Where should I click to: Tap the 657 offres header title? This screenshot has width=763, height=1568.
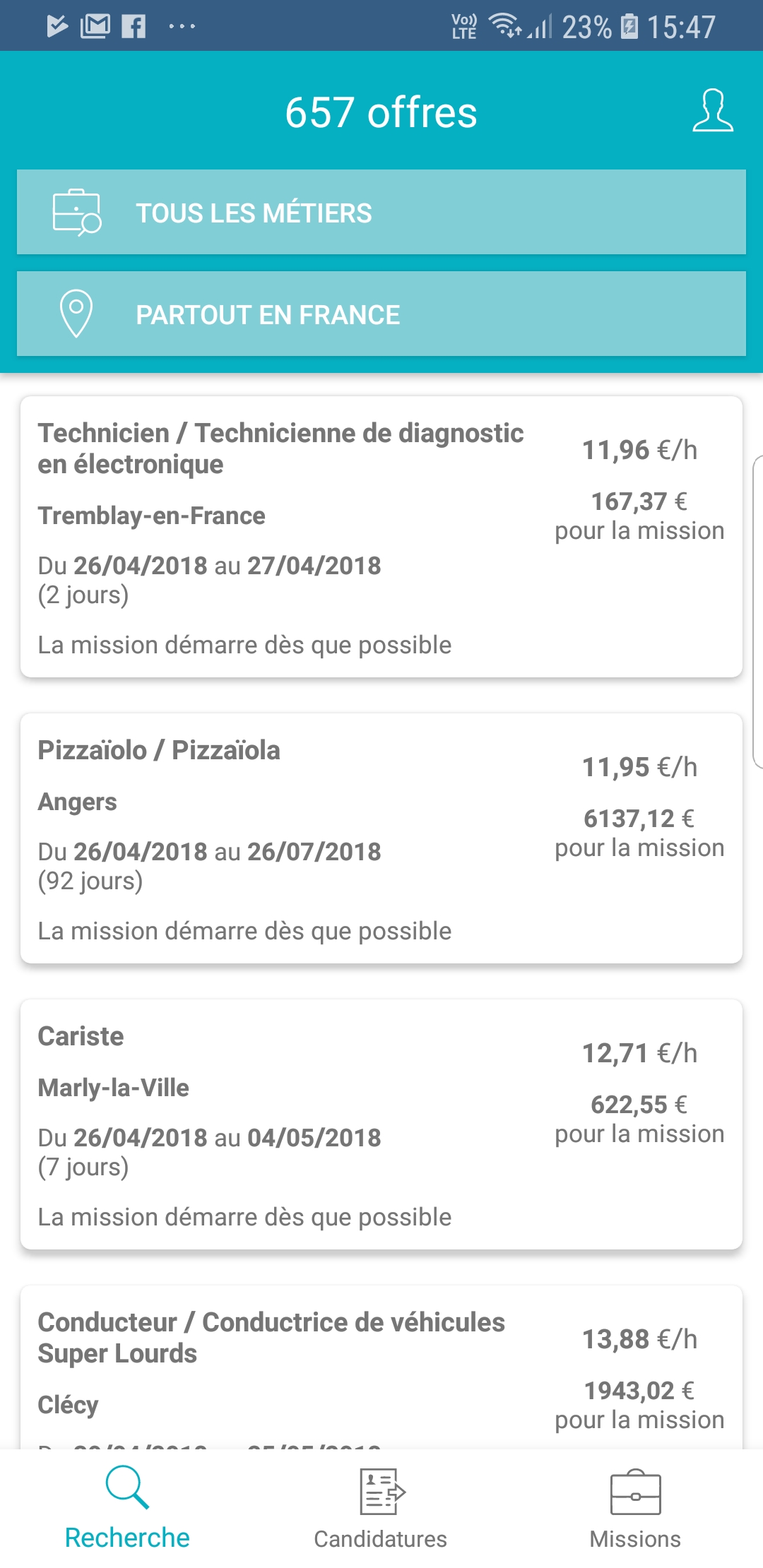[x=381, y=112]
